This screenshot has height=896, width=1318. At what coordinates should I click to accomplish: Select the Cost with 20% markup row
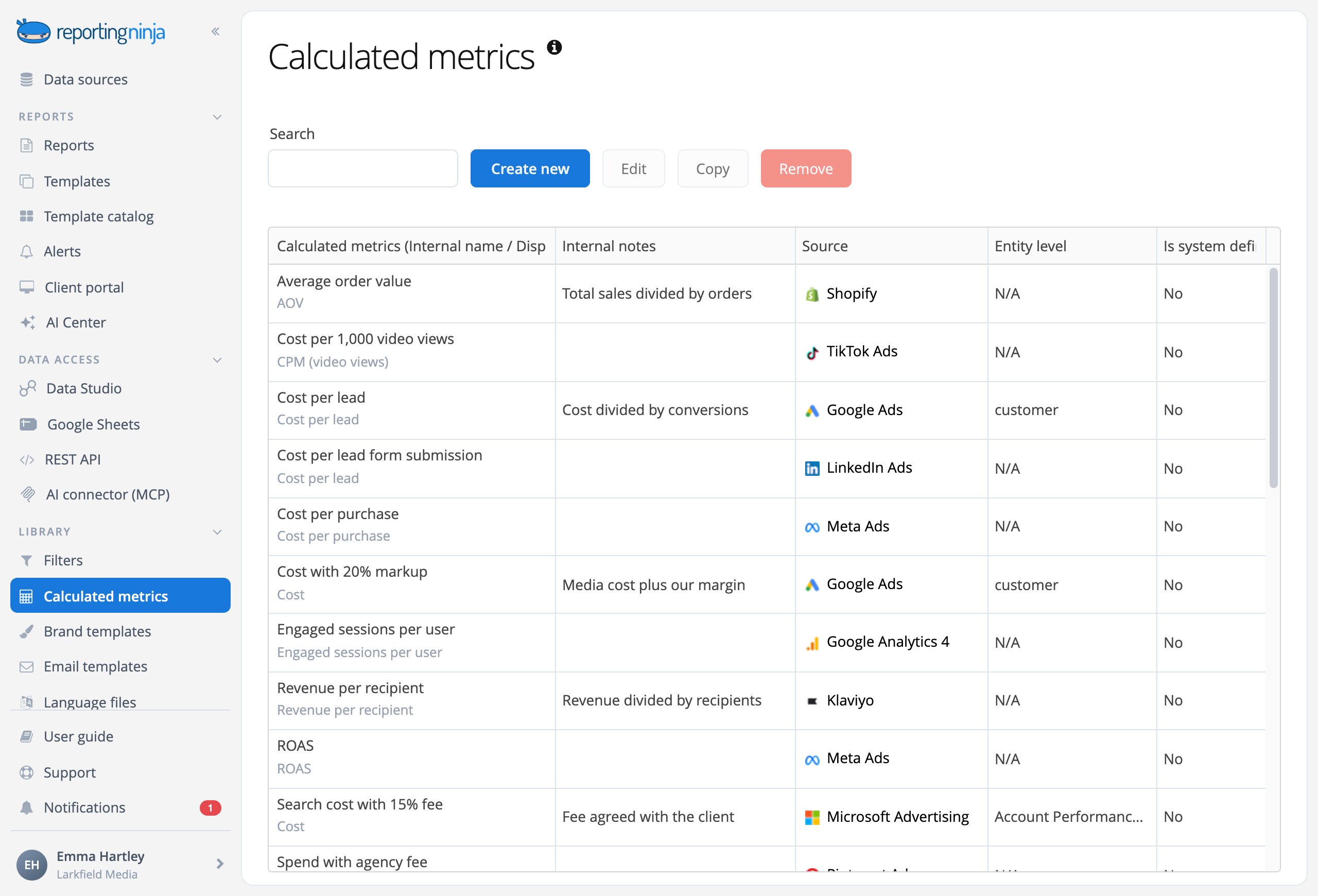coord(767,584)
